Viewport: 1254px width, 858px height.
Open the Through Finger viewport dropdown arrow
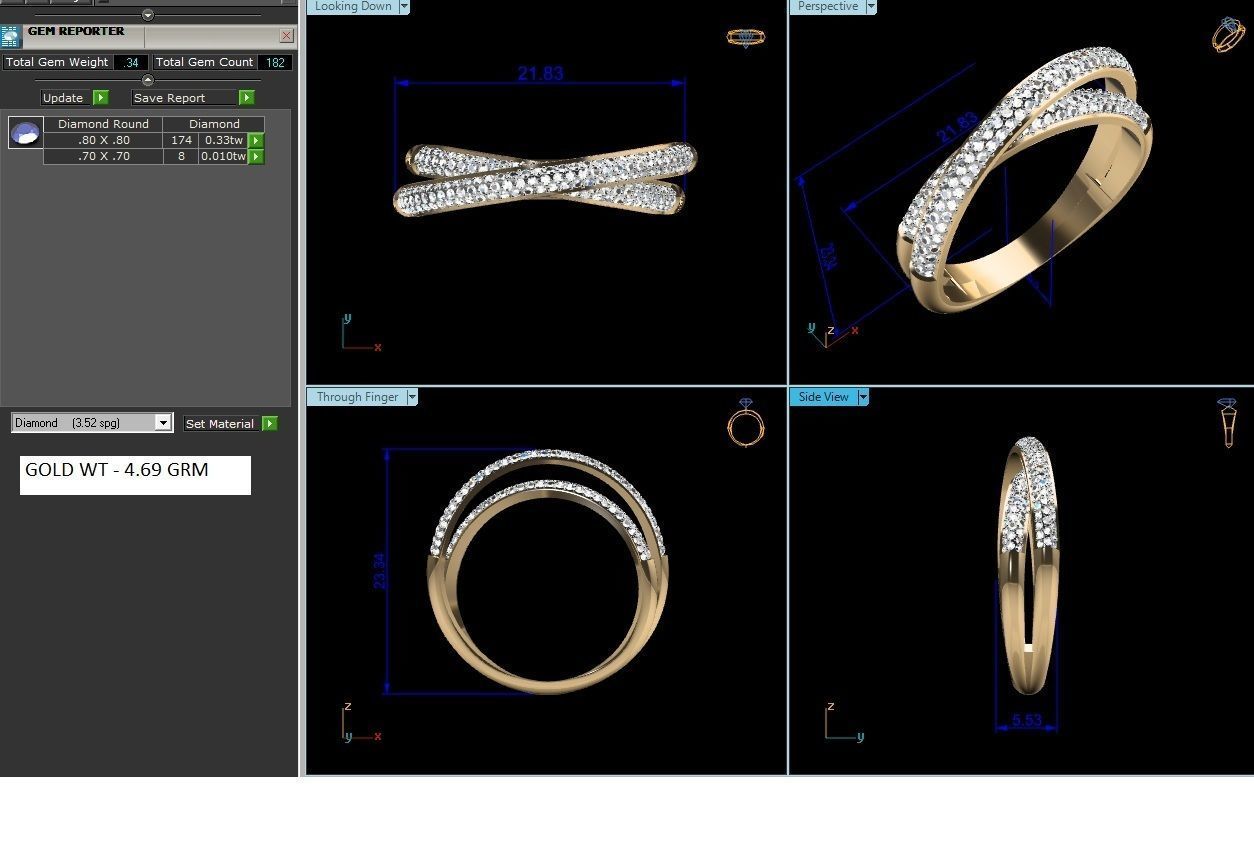tap(412, 397)
